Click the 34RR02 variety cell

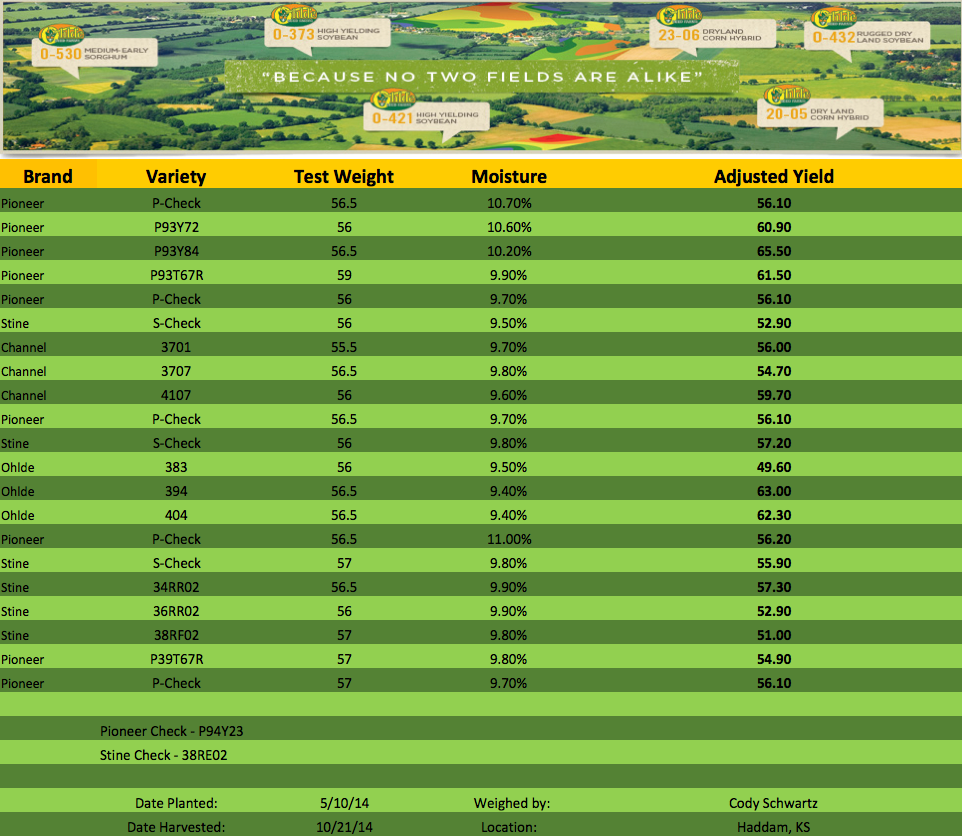(x=176, y=587)
